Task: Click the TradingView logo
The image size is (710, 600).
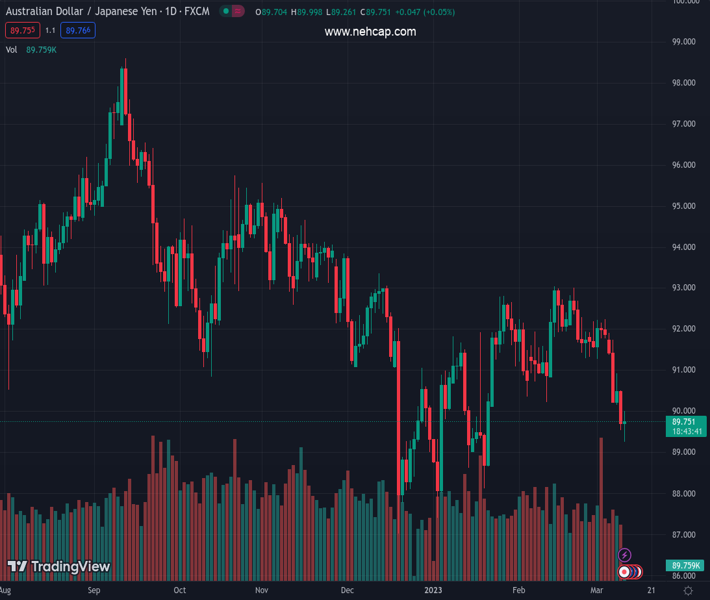Action: (58, 567)
